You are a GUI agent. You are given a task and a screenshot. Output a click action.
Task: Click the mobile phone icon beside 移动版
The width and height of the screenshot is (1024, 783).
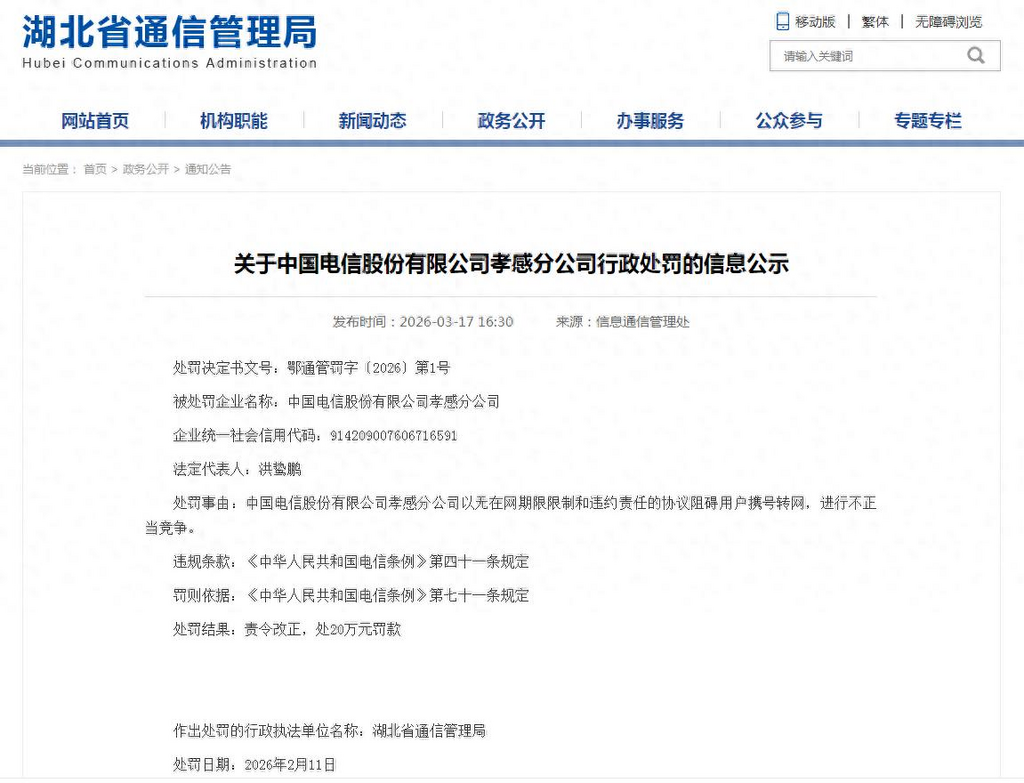click(x=782, y=21)
